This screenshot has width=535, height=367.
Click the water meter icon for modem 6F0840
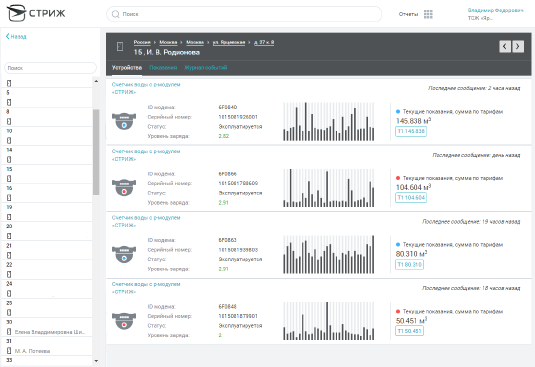(124, 121)
